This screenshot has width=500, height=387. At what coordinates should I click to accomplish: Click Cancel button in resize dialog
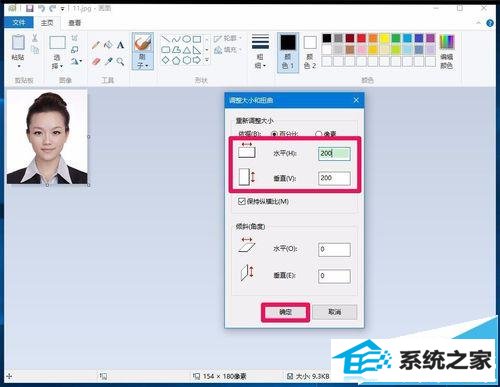tap(335, 312)
